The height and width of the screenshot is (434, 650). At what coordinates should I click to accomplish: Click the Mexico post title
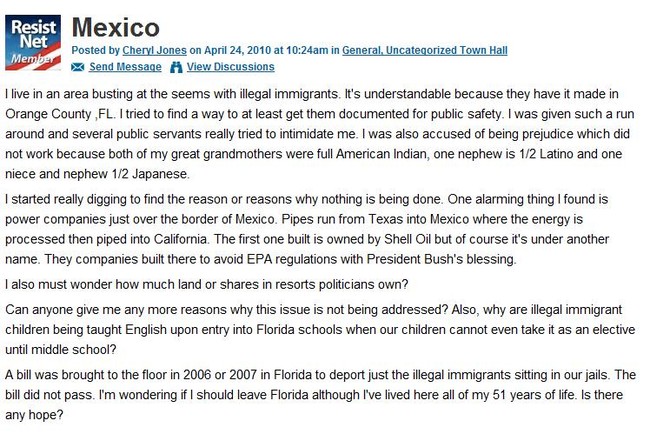coord(116,28)
